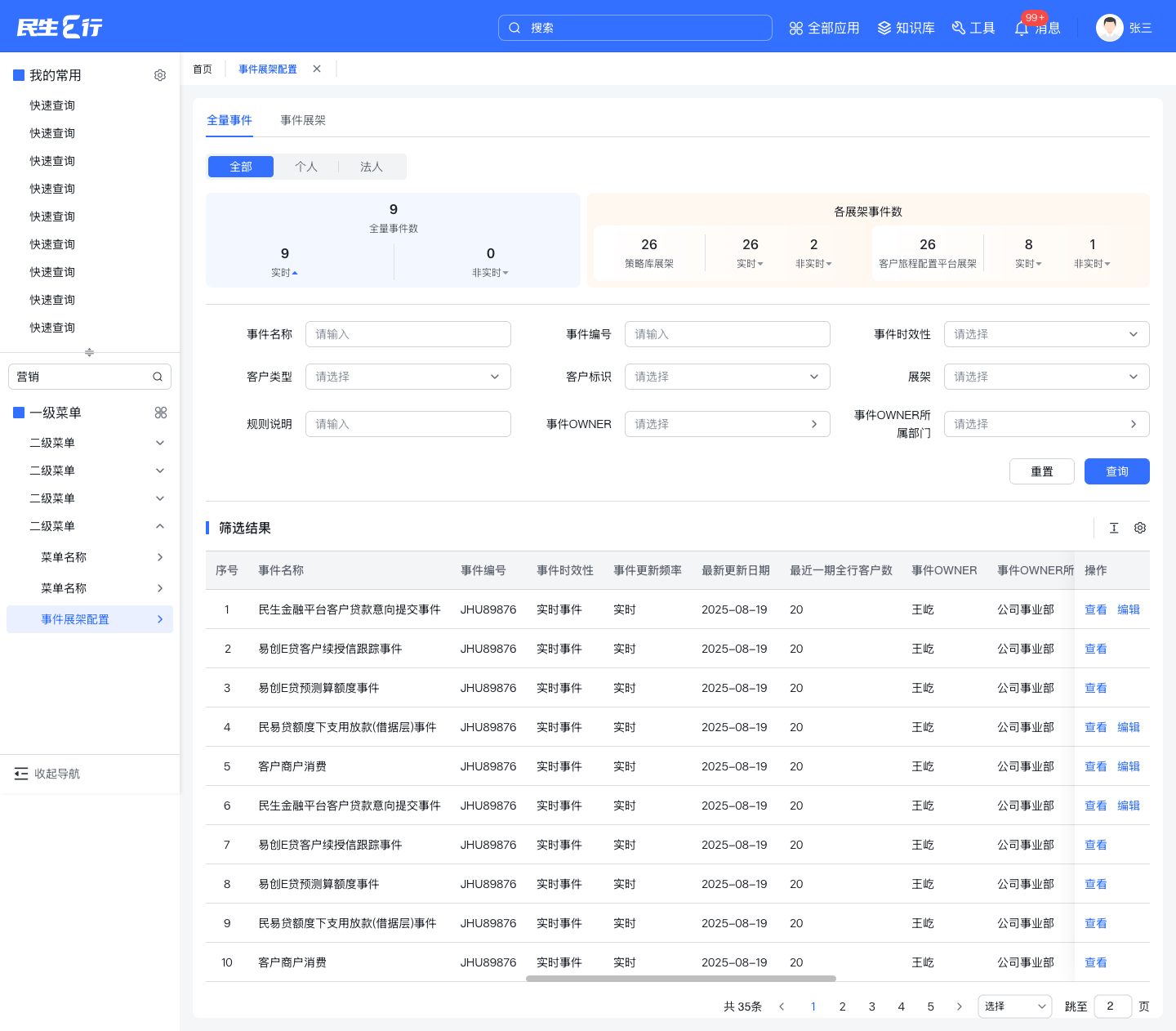Open settings gear beside 我的常用
Viewport: 1176px width, 1031px height.
coord(160,75)
